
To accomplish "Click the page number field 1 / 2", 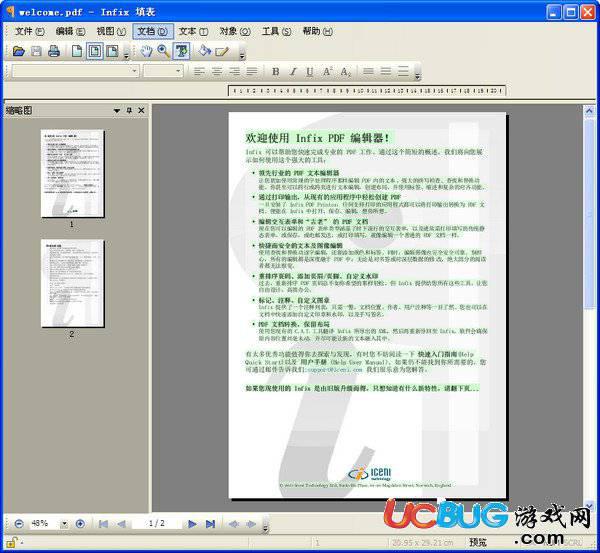I will 157,523.
